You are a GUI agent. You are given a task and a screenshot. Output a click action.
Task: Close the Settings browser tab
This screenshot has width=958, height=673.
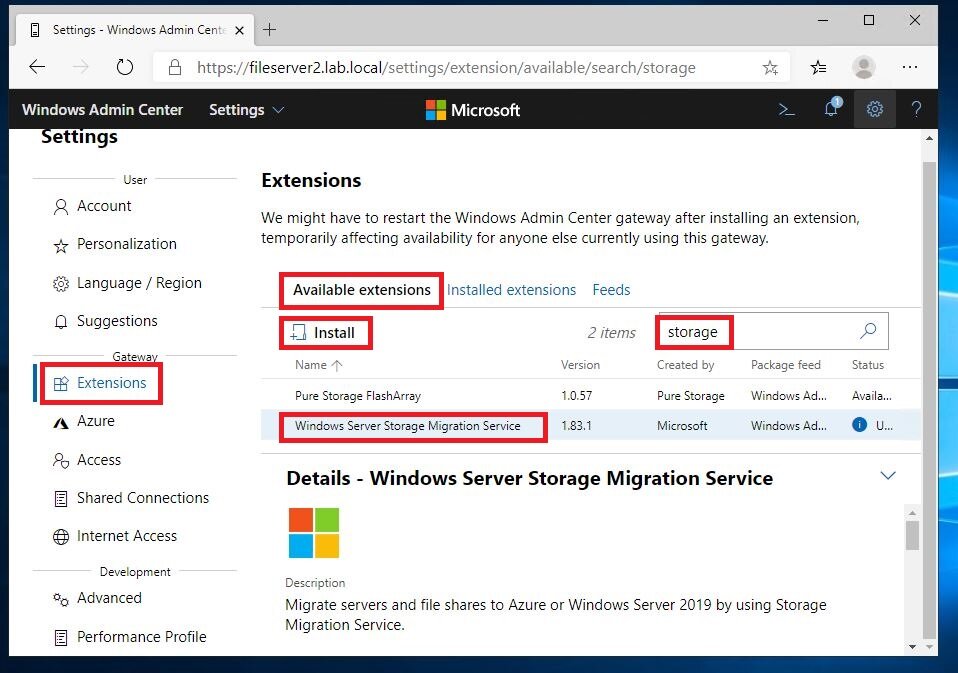[x=240, y=30]
